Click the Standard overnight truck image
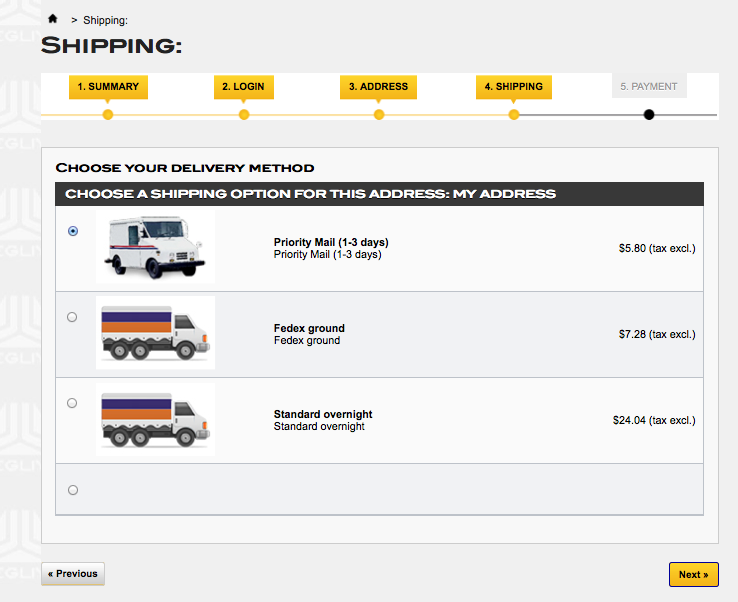Image resolution: width=738 pixels, height=602 pixels. 155,419
